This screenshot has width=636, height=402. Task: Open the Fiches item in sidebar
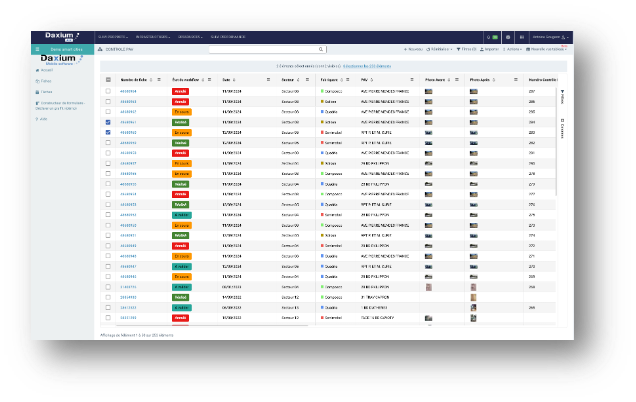tap(46, 80)
